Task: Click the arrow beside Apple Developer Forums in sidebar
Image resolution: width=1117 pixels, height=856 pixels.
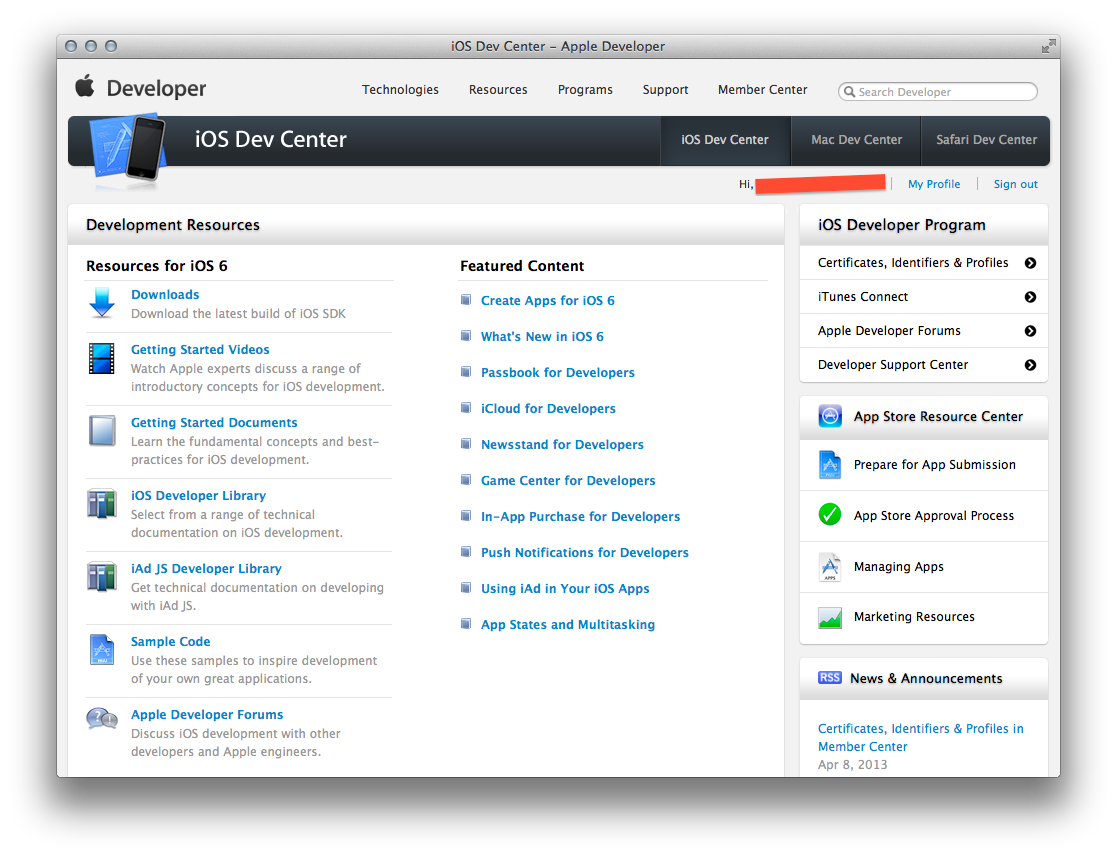Action: coord(1030,331)
